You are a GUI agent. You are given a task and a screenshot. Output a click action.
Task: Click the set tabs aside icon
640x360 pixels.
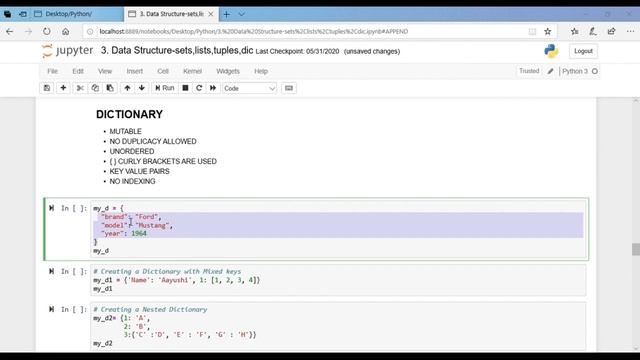tap(23, 14)
